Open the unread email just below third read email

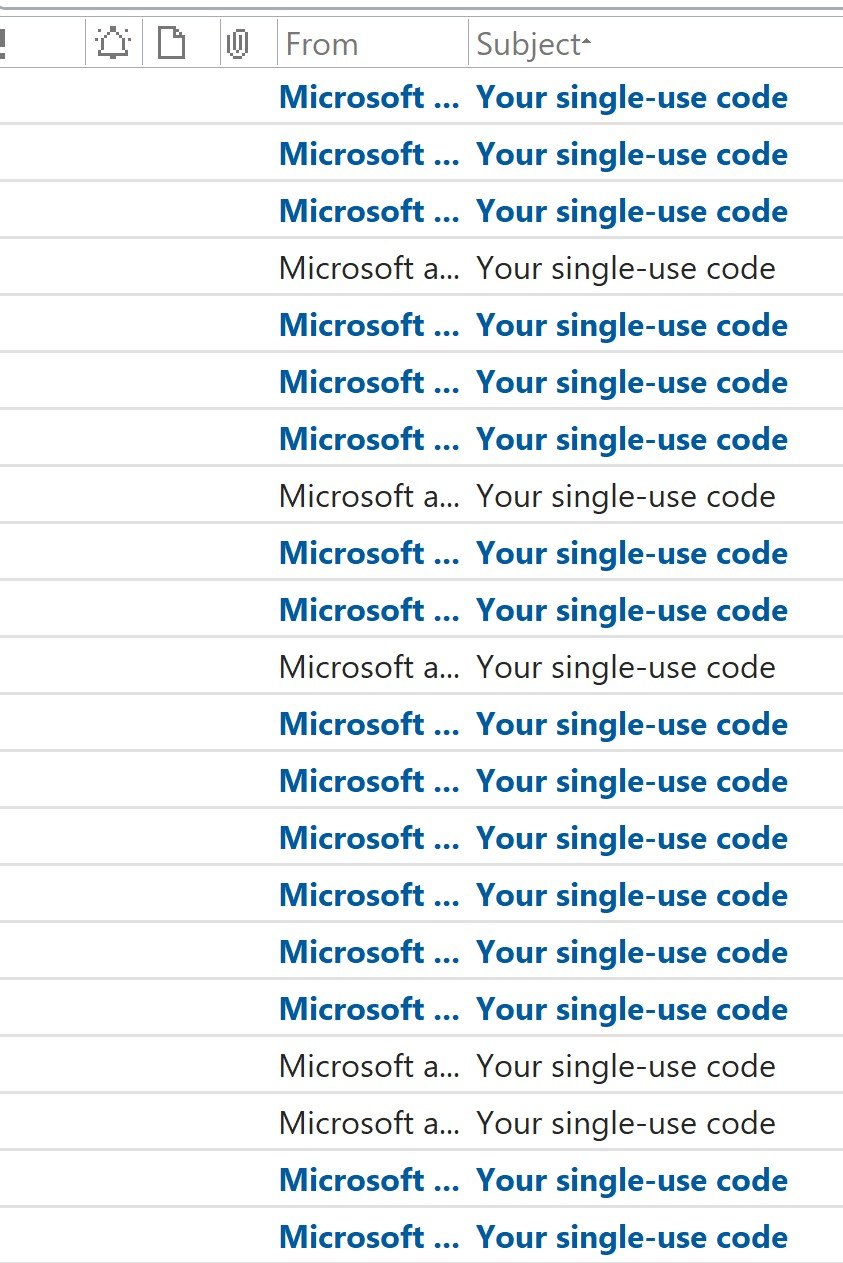pos(421,724)
